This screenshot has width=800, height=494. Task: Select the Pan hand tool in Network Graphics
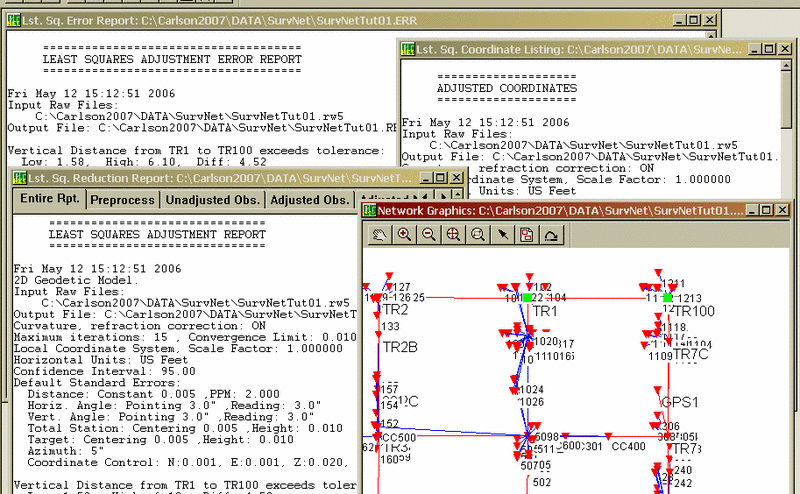tap(379, 235)
